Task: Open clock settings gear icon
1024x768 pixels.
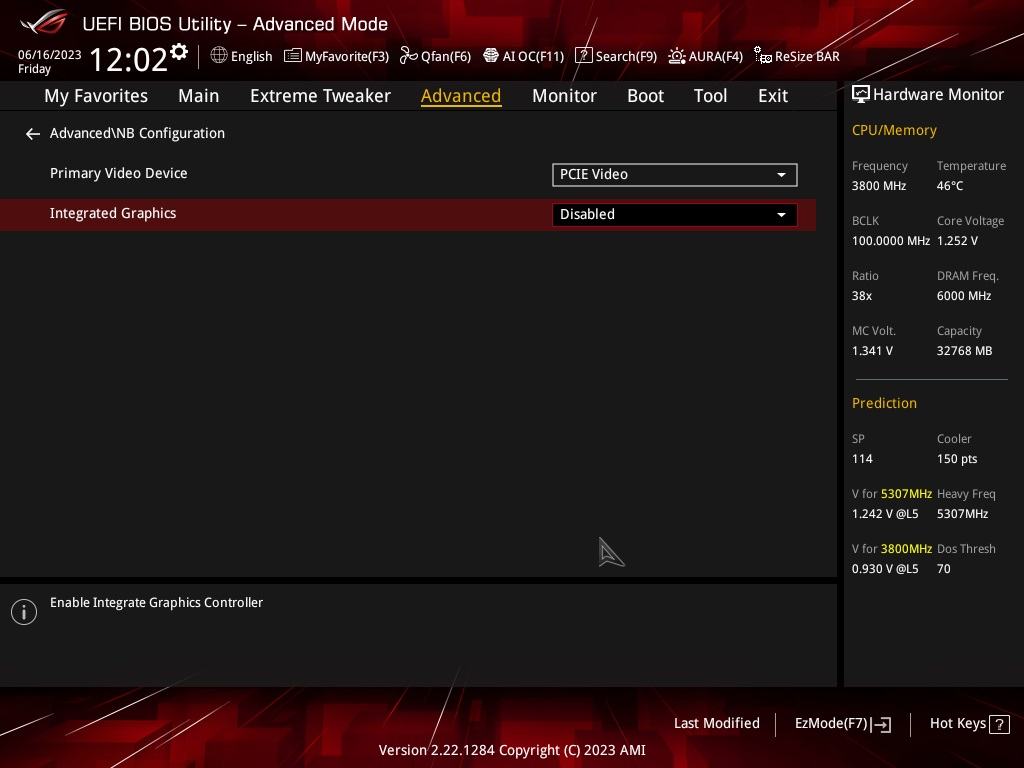Action: [179, 52]
